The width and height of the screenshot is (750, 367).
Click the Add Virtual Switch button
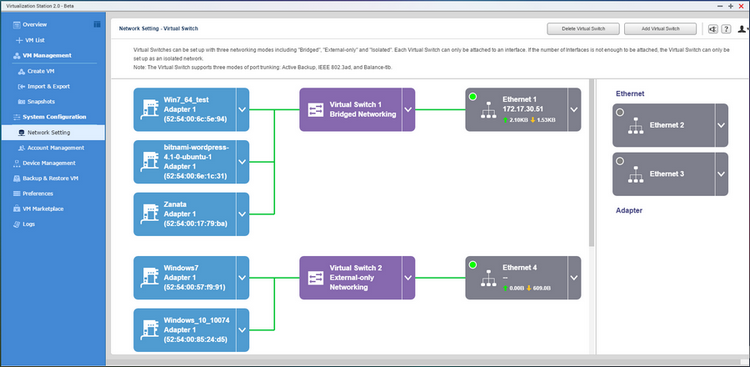coord(660,29)
